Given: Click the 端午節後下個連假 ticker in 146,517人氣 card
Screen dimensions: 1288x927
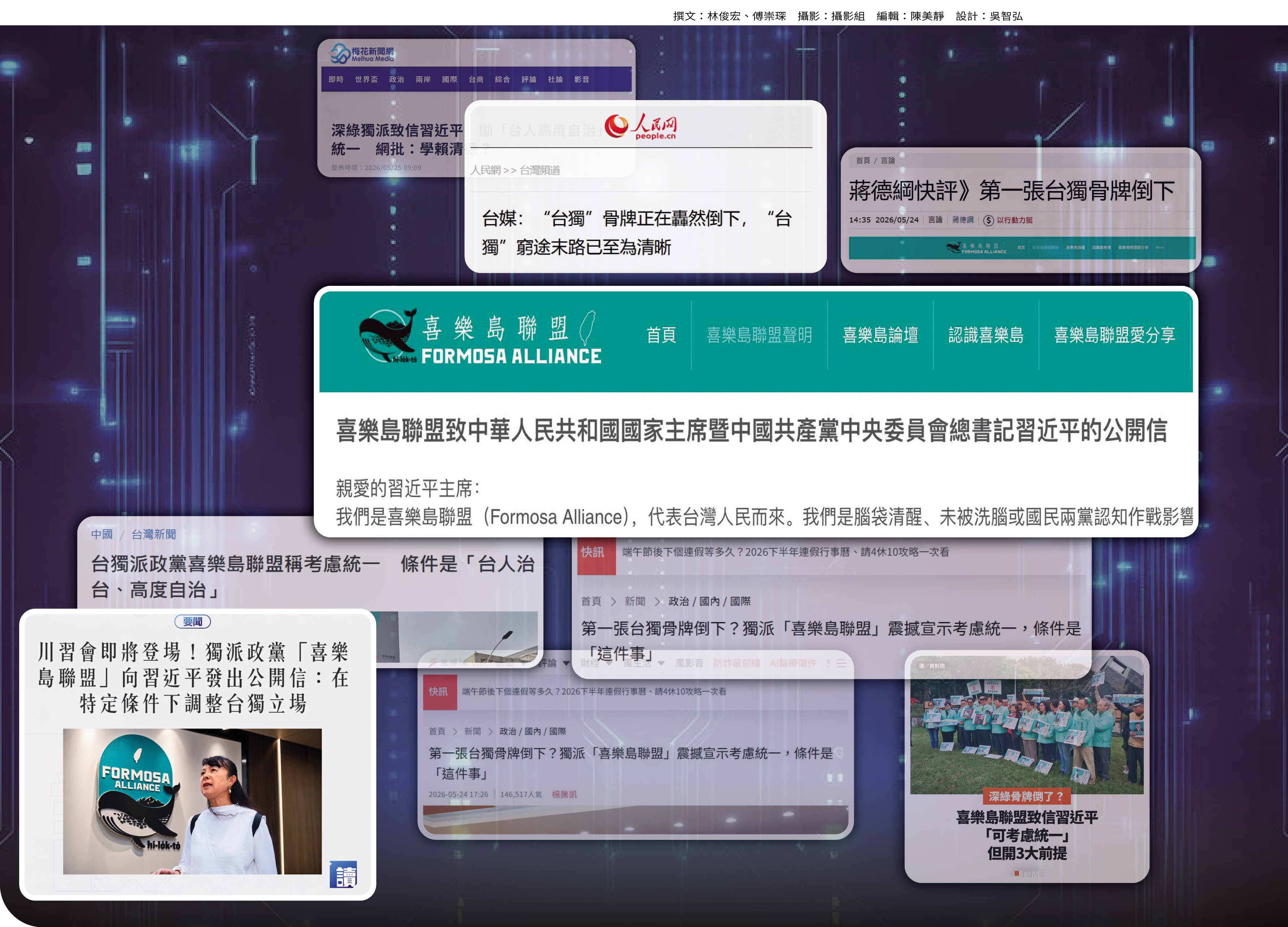Looking at the screenshot, I should tap(594, 692).
